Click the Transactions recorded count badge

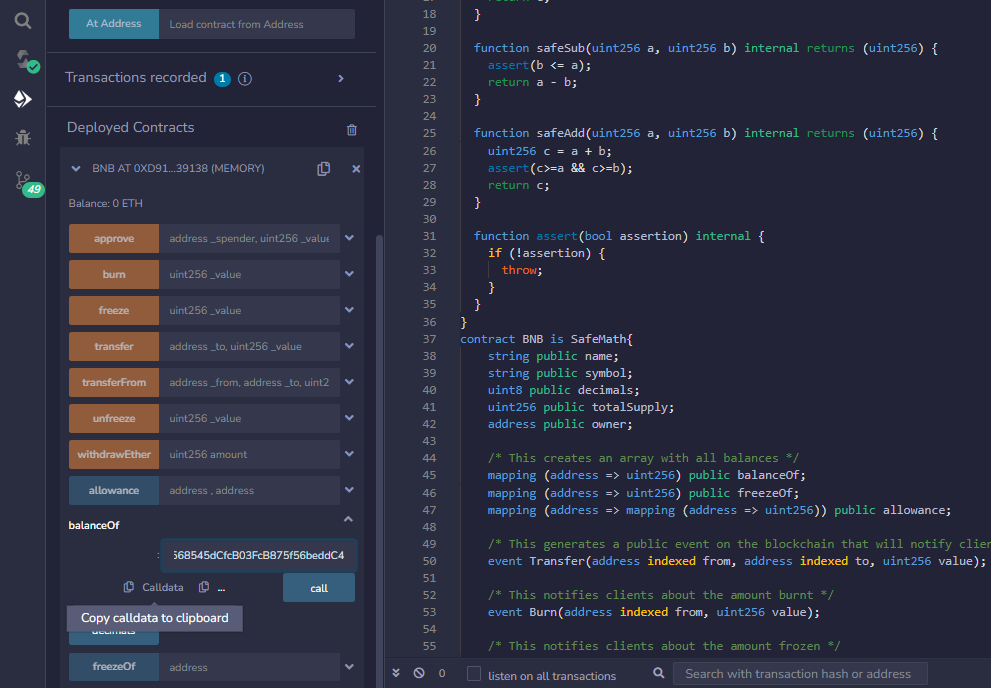222,78
